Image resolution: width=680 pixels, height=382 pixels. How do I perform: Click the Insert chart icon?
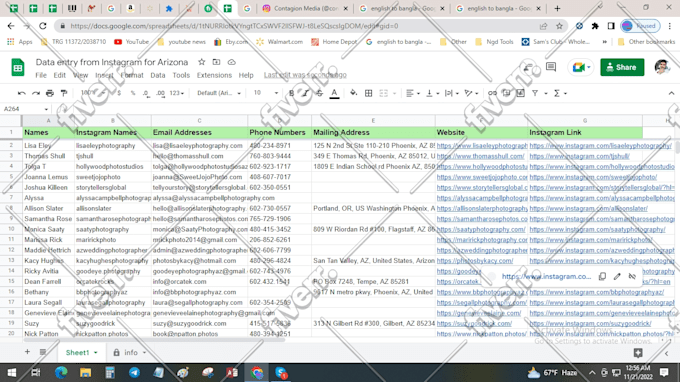pyautogui.click(x=520, y=93)
